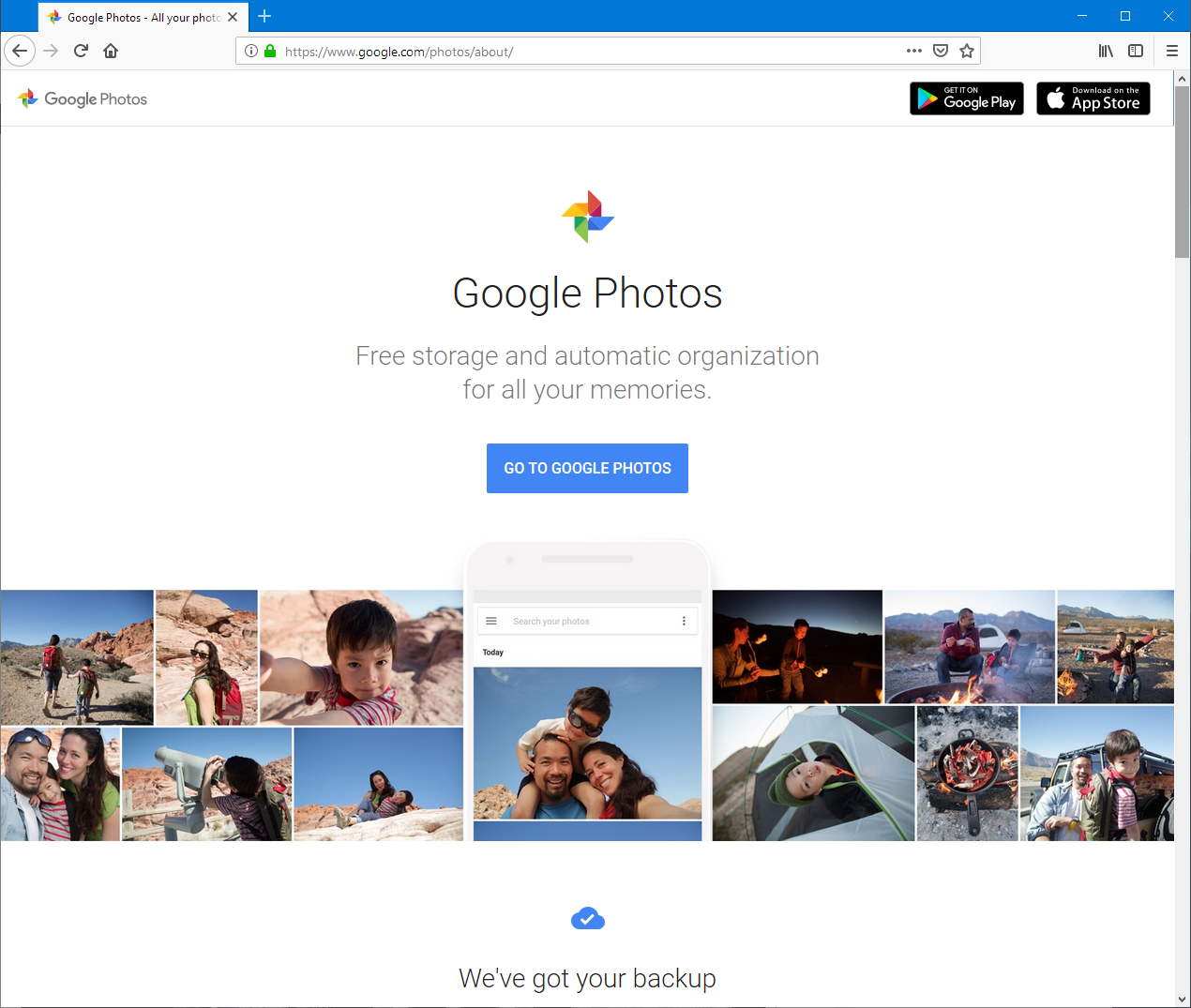Image resolution: width=1191 pixels, height=1008 pixels.
Task: Reload the page with the refresh icon
Action: point(81,51)
